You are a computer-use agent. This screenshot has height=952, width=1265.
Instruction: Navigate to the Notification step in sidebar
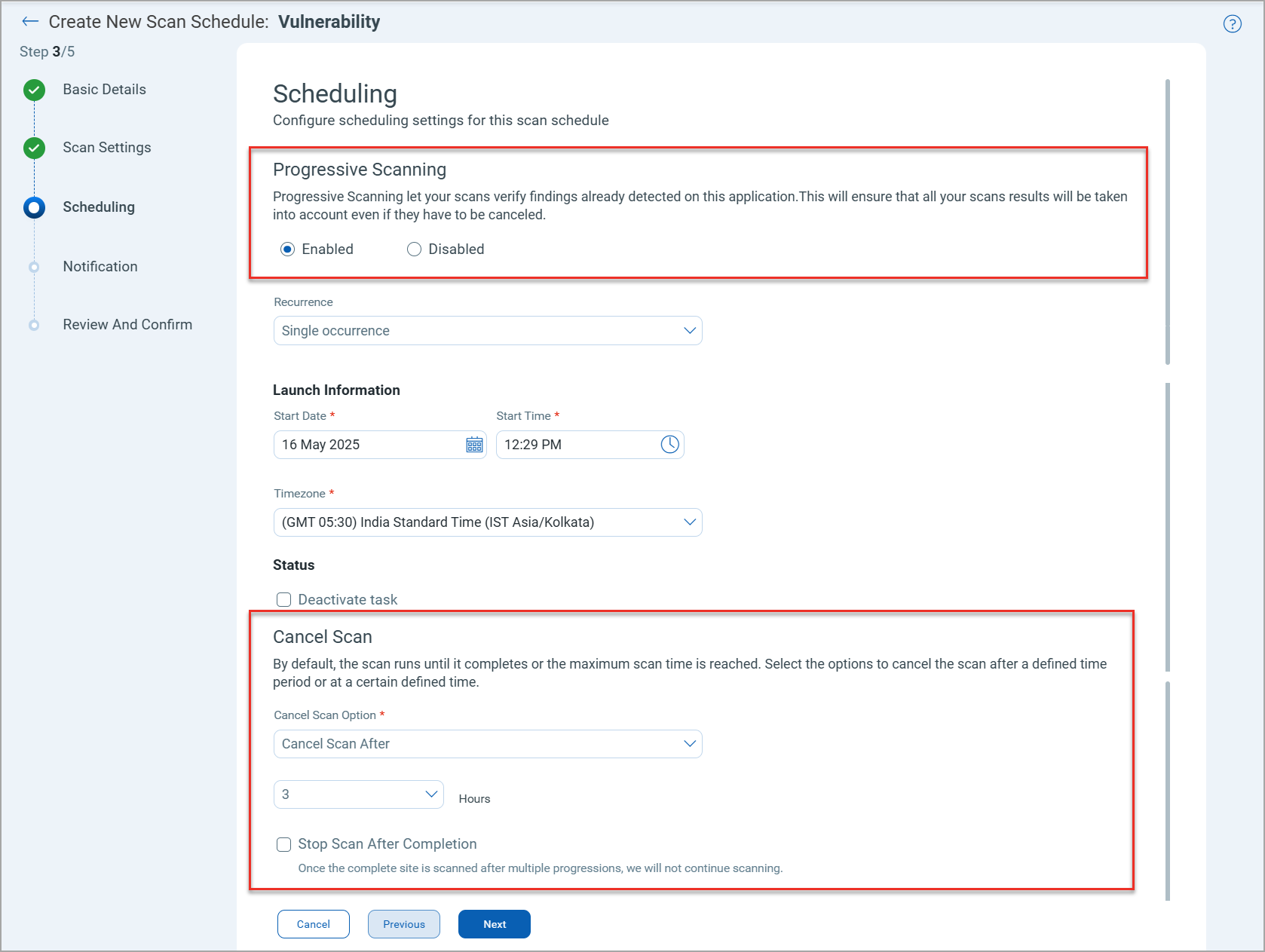[100, 266]
